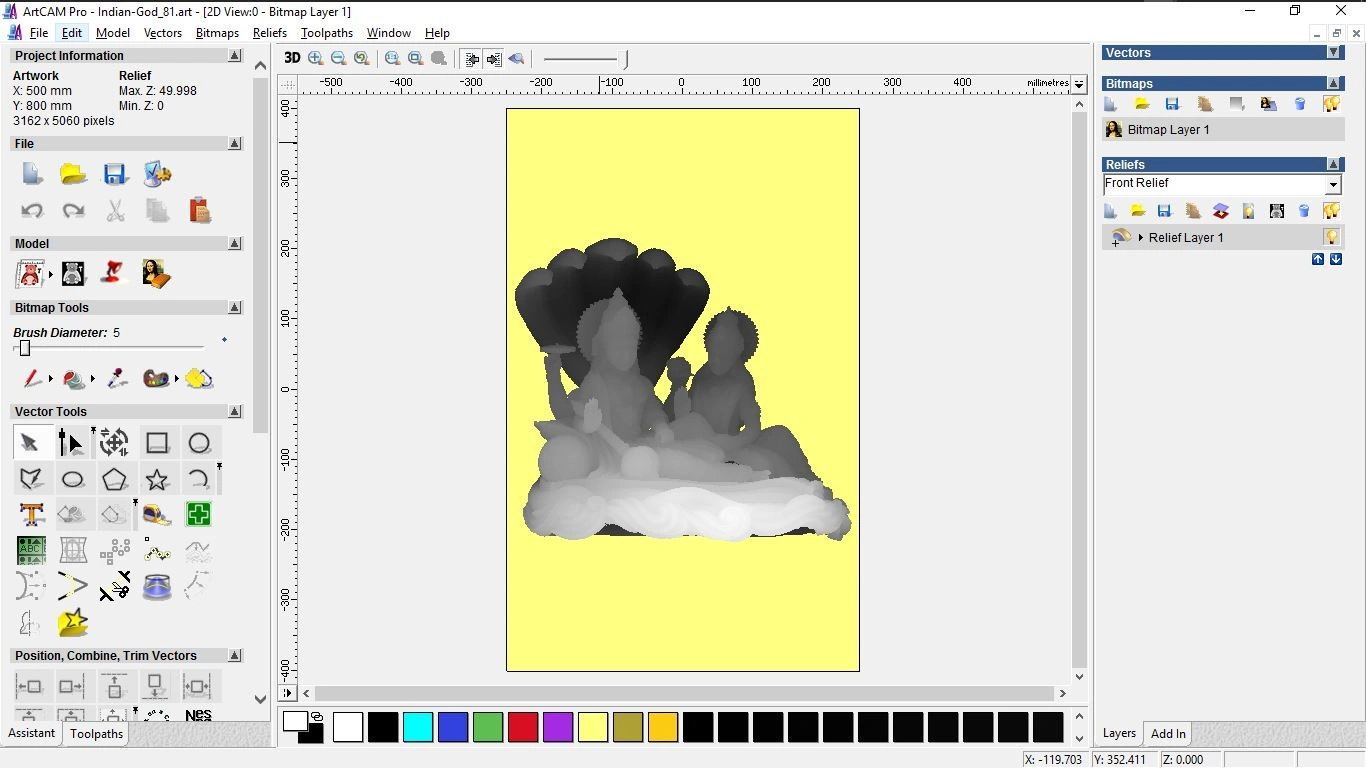Click the Create Polygon tool
This screenshot has height=768, width=1366.
coord(115,479)
